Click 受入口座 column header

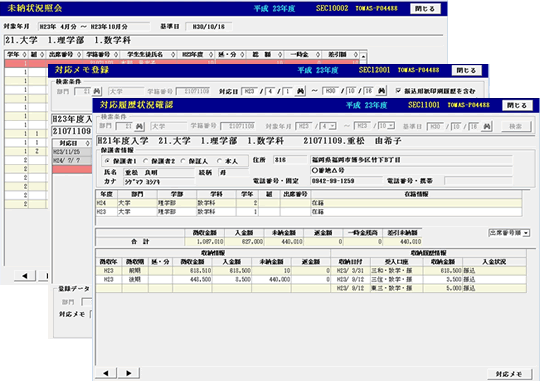pyautogui.click(x=396, y=262)
